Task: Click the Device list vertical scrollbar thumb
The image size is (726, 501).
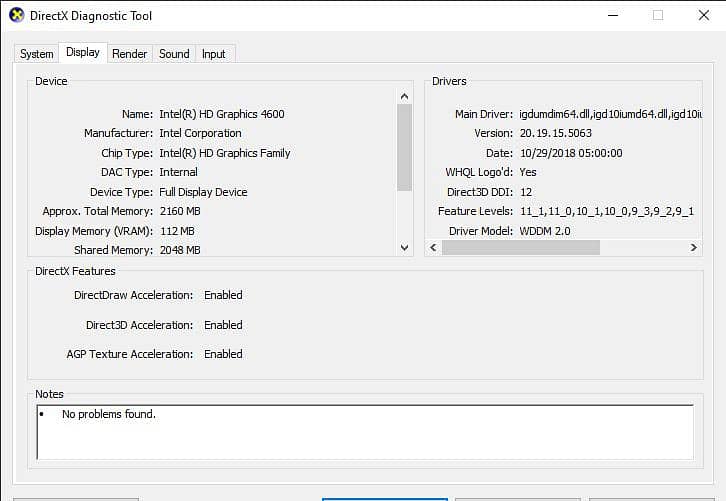Action: click(404, 147)
